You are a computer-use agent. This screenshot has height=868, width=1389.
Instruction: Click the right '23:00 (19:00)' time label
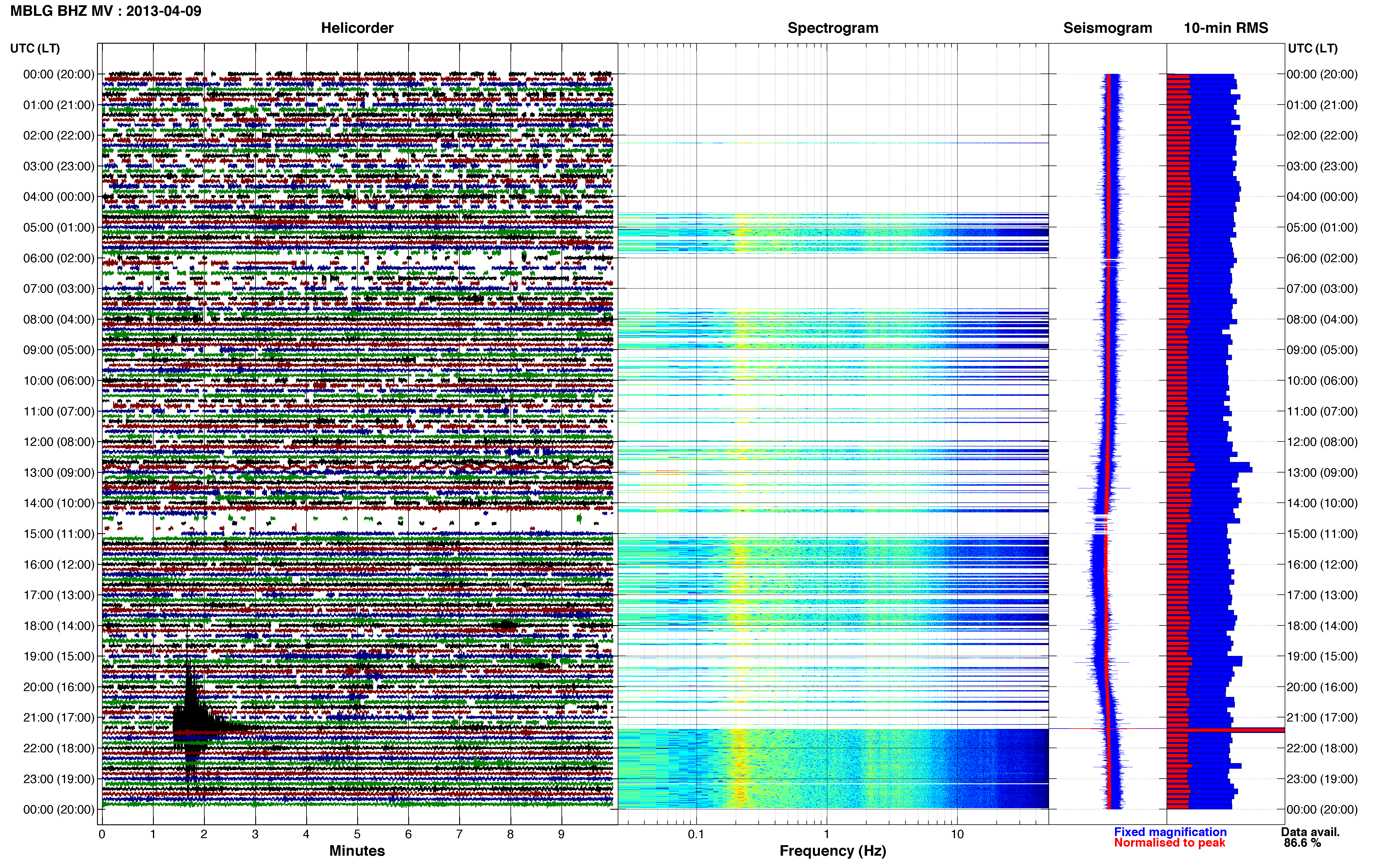click(1322, 779)
